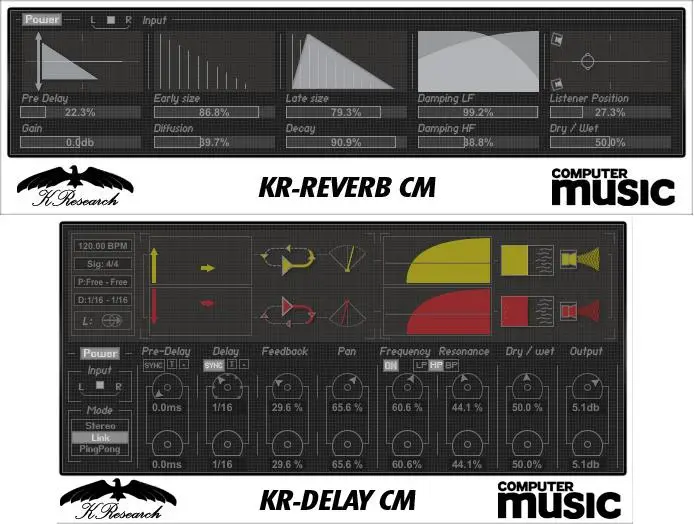Image resolution: width=694 pixels, height=524 pixels.
Task: Click the red vertical arrow in delay display
Action: [154, 306]
